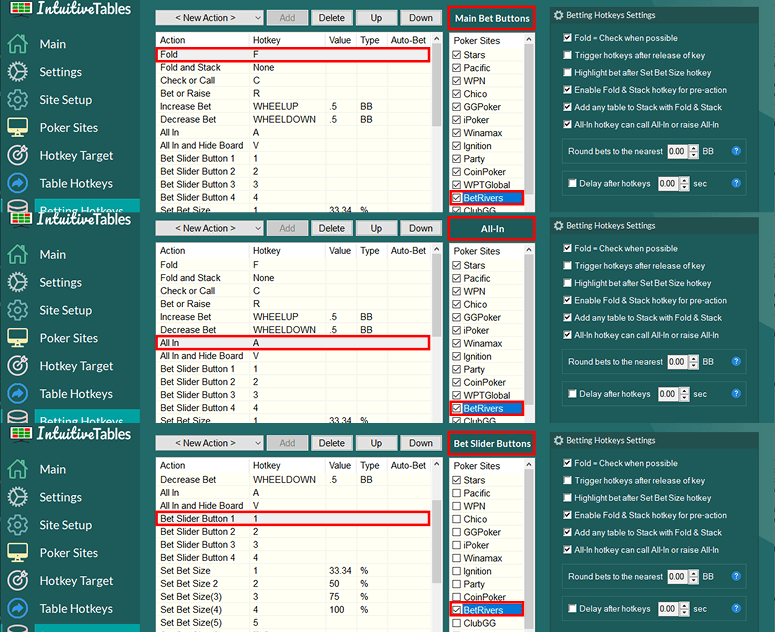Click Delay after hotkeys stepper in Bet Slider Buttons panel
This screenshot has width=775, height=632.
coord(684,608)
